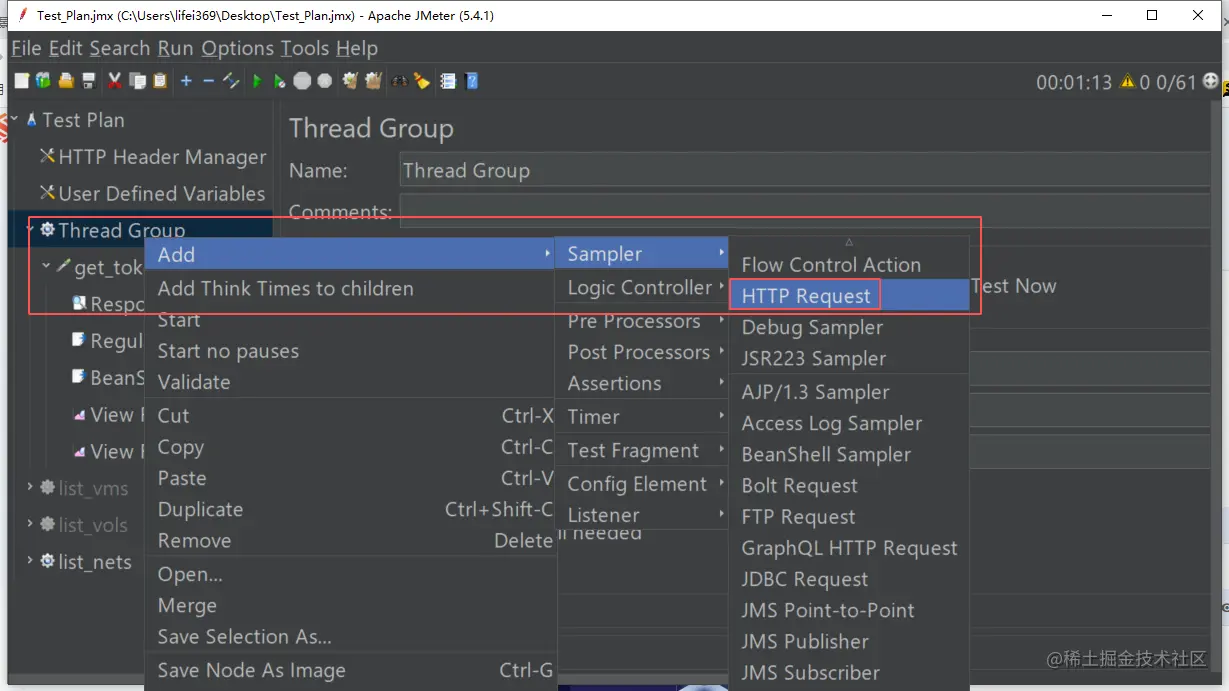Expand the list_nets tree node
1229x691 pixels.
click(30, 561)
